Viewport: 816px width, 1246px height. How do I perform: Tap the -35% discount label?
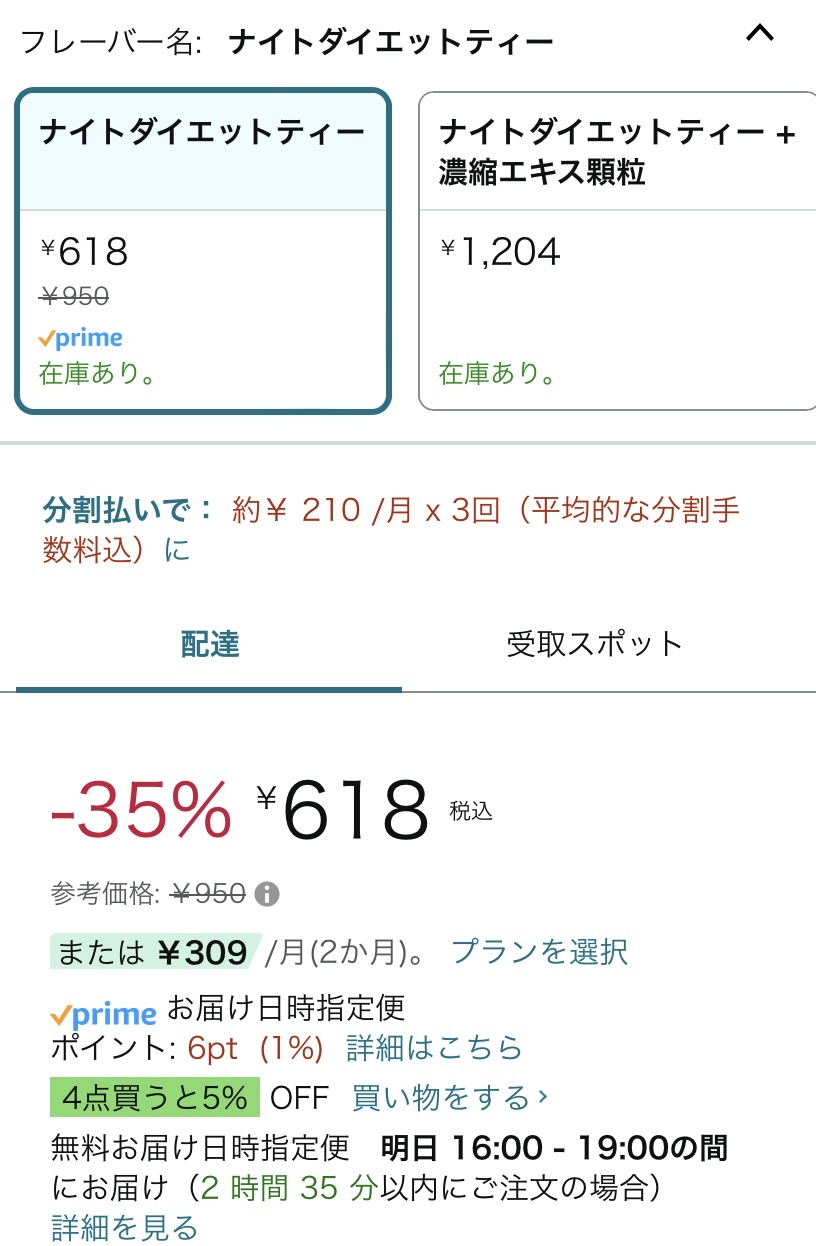141,810
